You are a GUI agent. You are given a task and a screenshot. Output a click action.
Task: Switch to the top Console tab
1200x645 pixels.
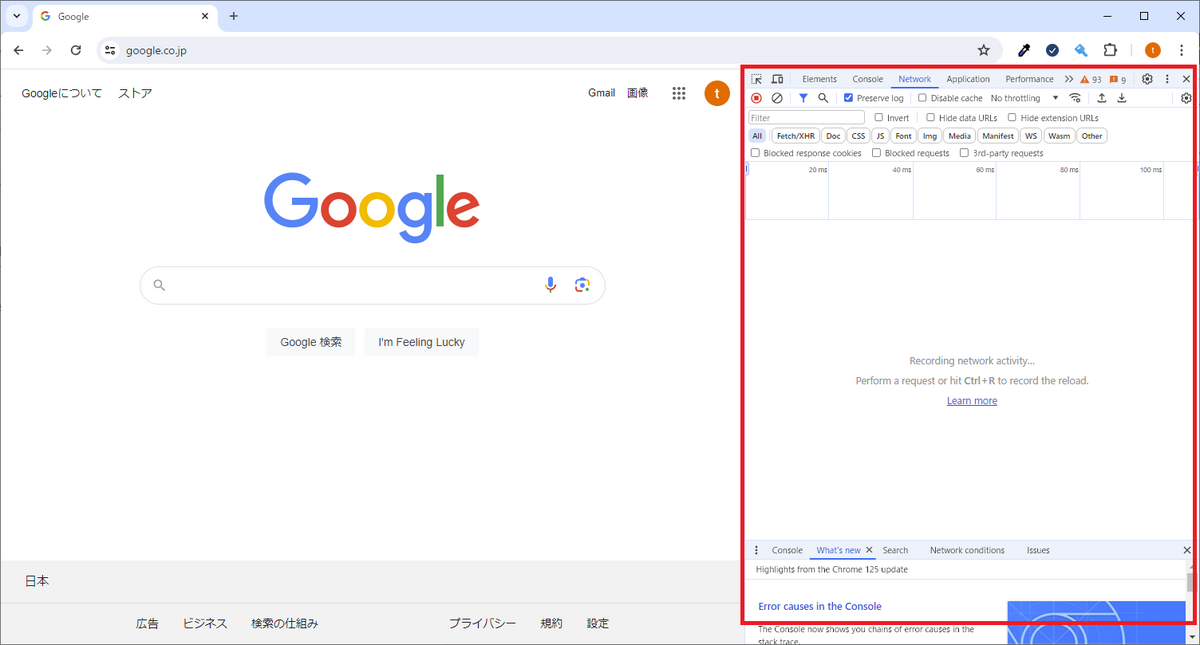[x=867, y=79]
